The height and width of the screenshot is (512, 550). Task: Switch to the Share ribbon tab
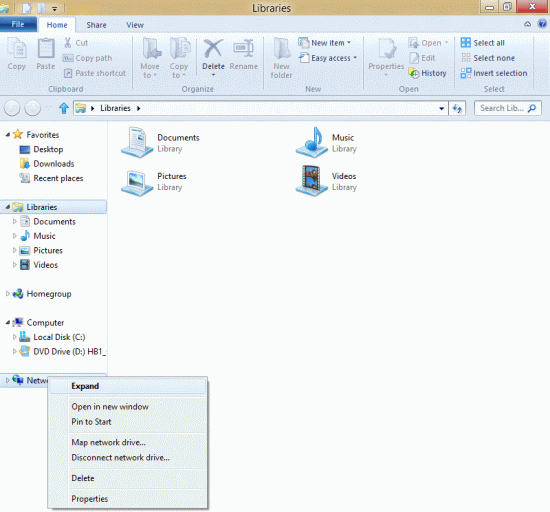[x=96, y=25]
